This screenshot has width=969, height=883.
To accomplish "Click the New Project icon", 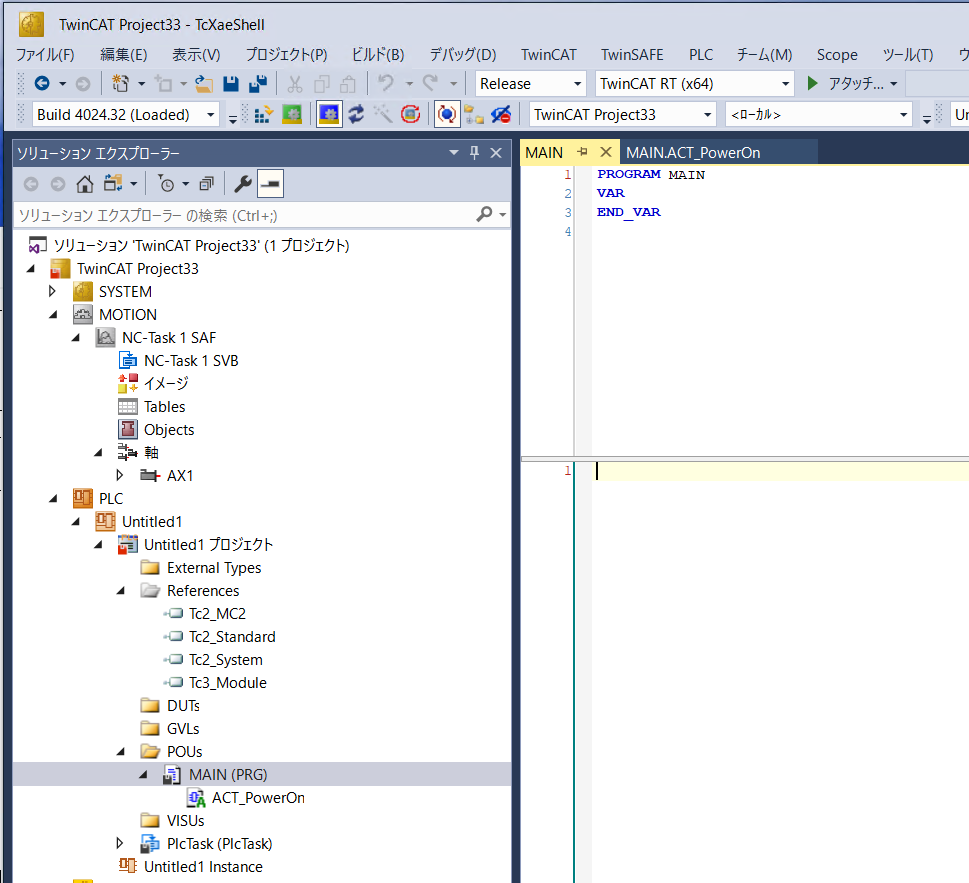I will coord(120,83).
